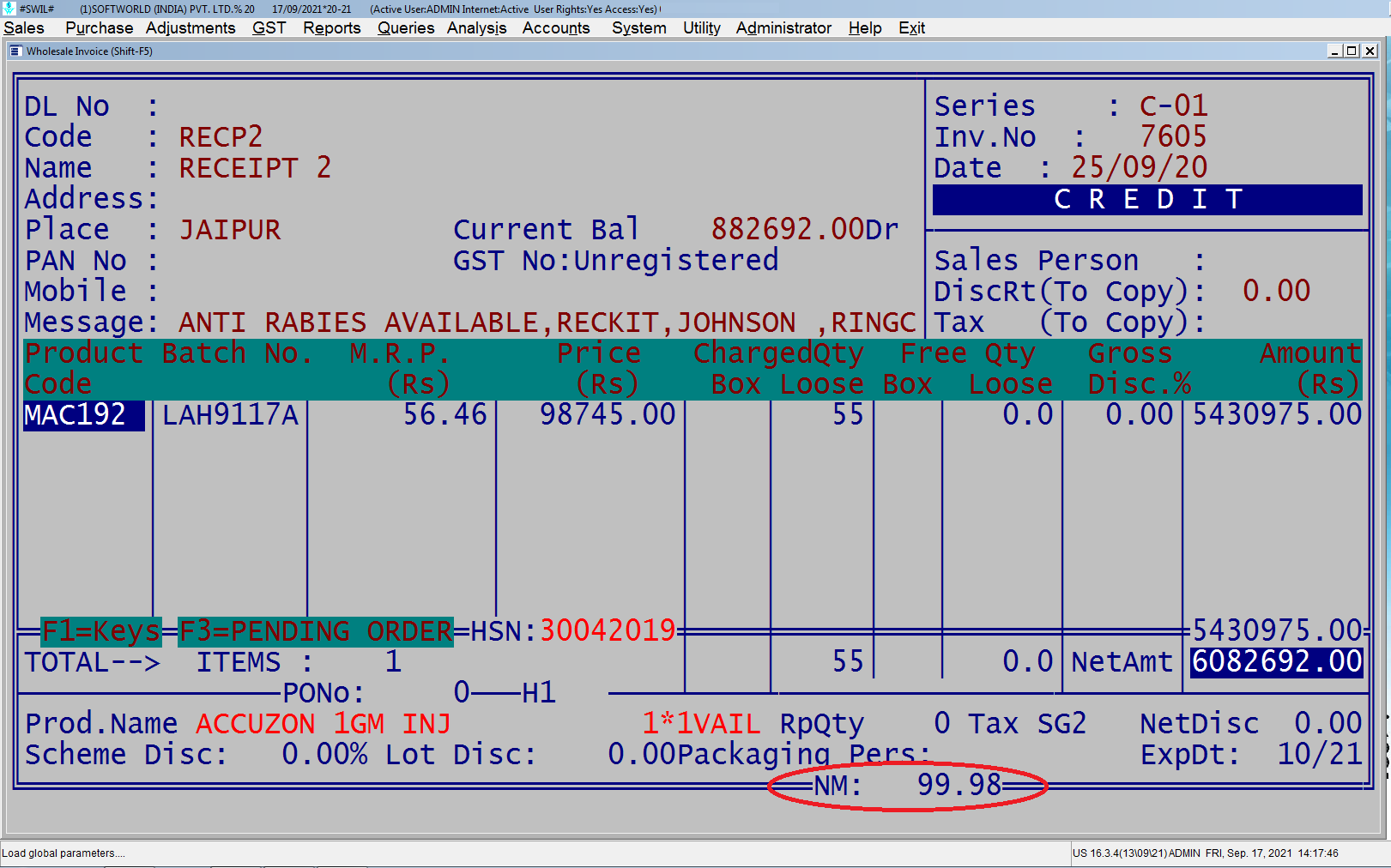Viewport: 1391px width, 868px height.
Task: Open the Help menu
Action: [865, 28]
